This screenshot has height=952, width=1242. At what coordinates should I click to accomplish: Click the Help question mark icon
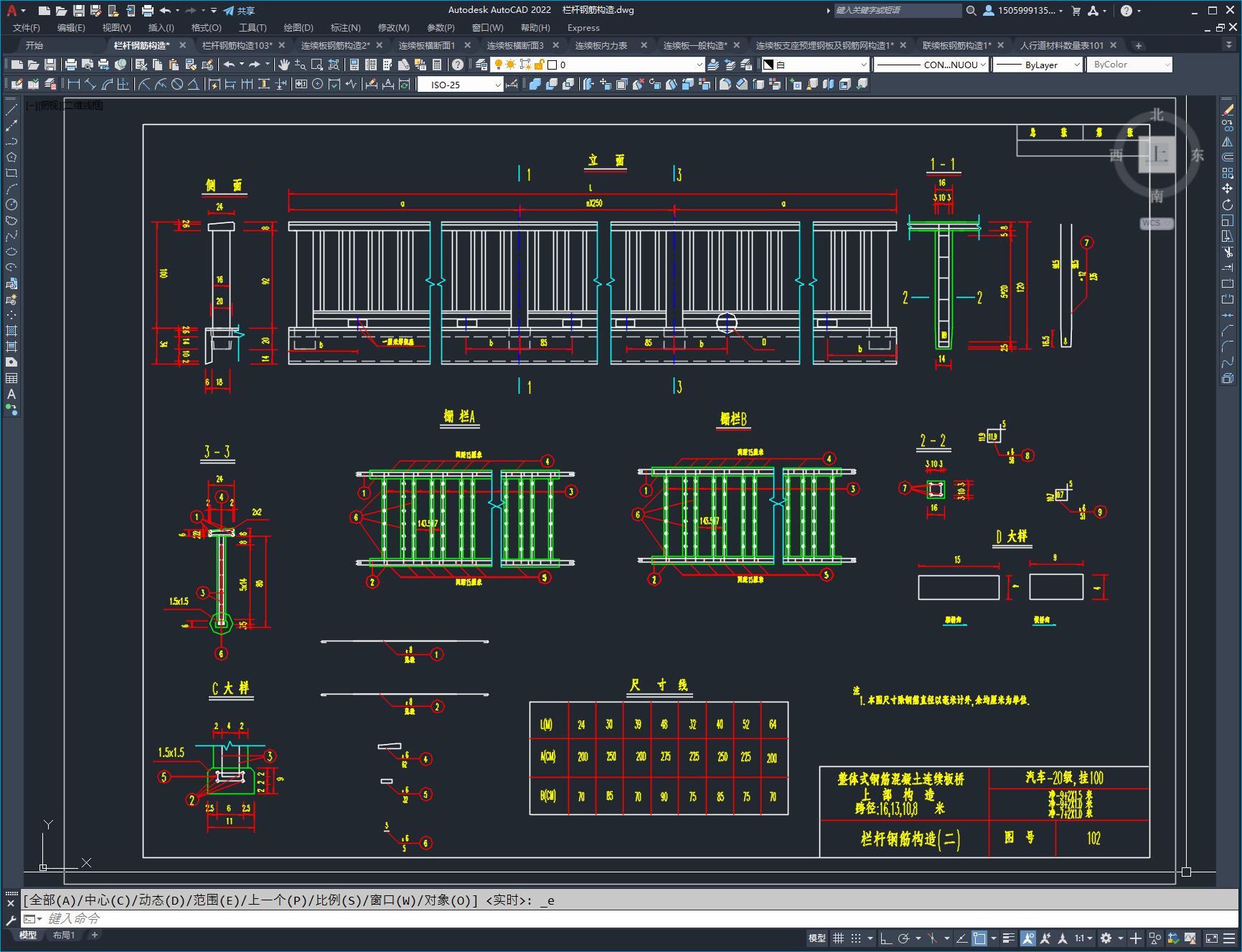pyautogui.click(x=458, y=65)
